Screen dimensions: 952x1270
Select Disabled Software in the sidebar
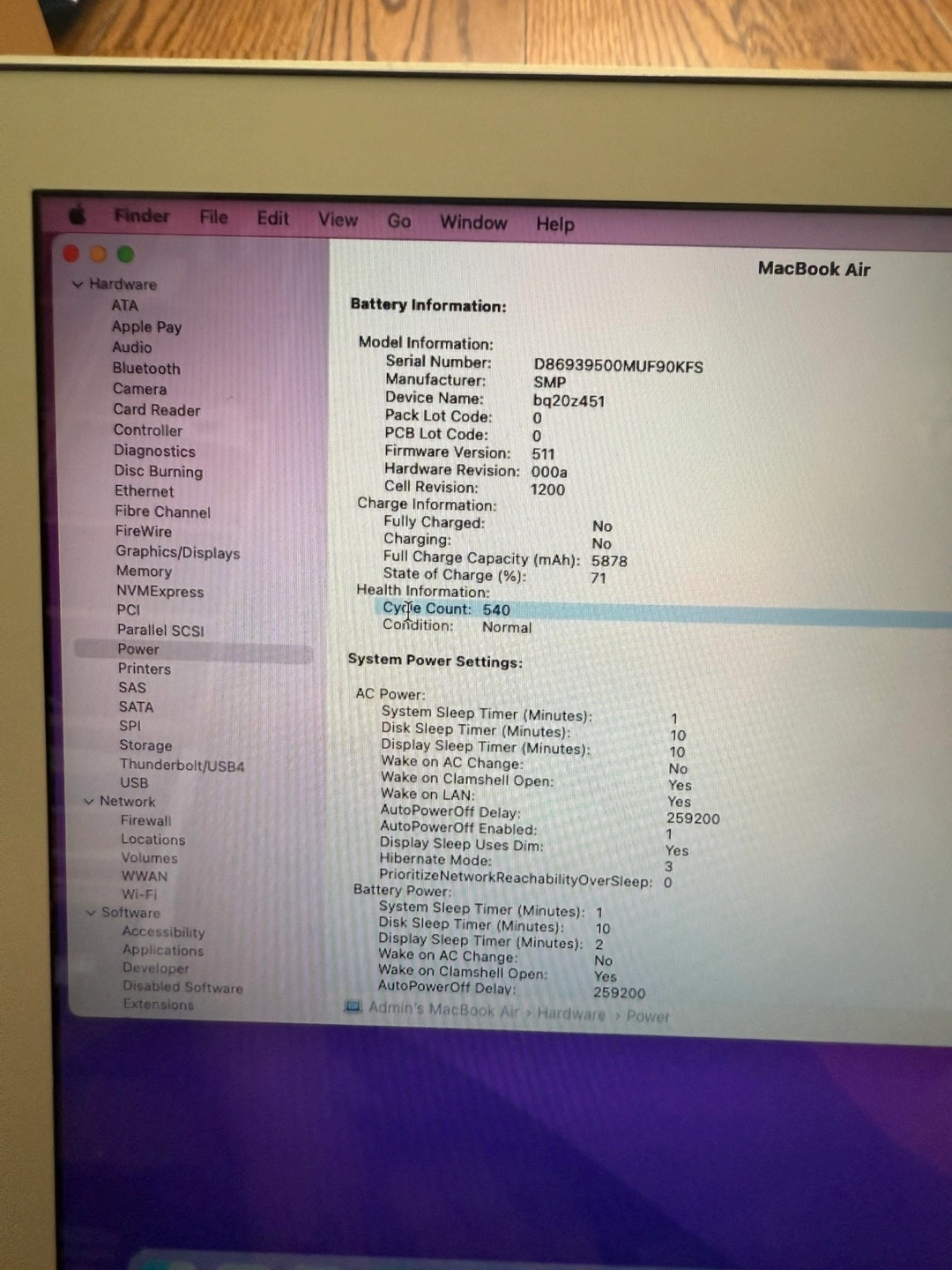(x=183, y=986)
